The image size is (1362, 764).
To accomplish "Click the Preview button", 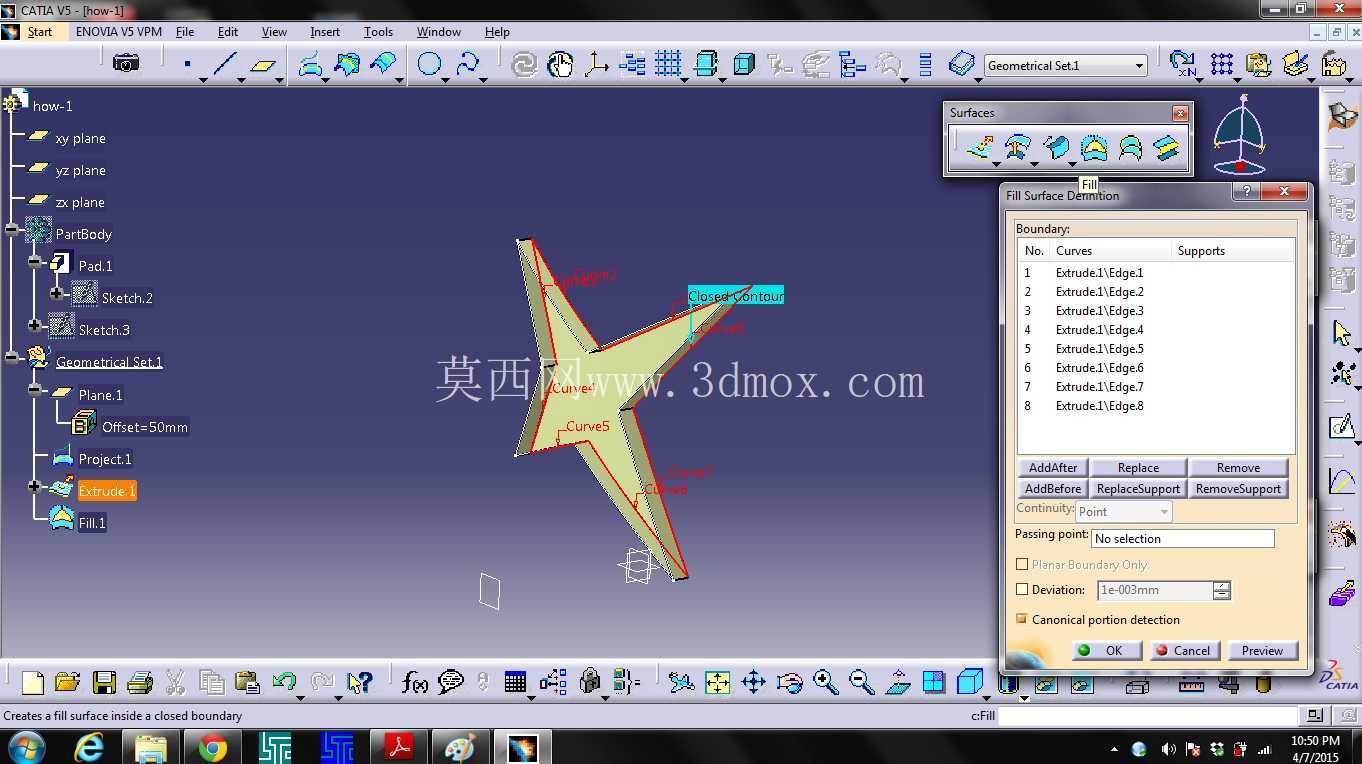I will (1262, 650).
